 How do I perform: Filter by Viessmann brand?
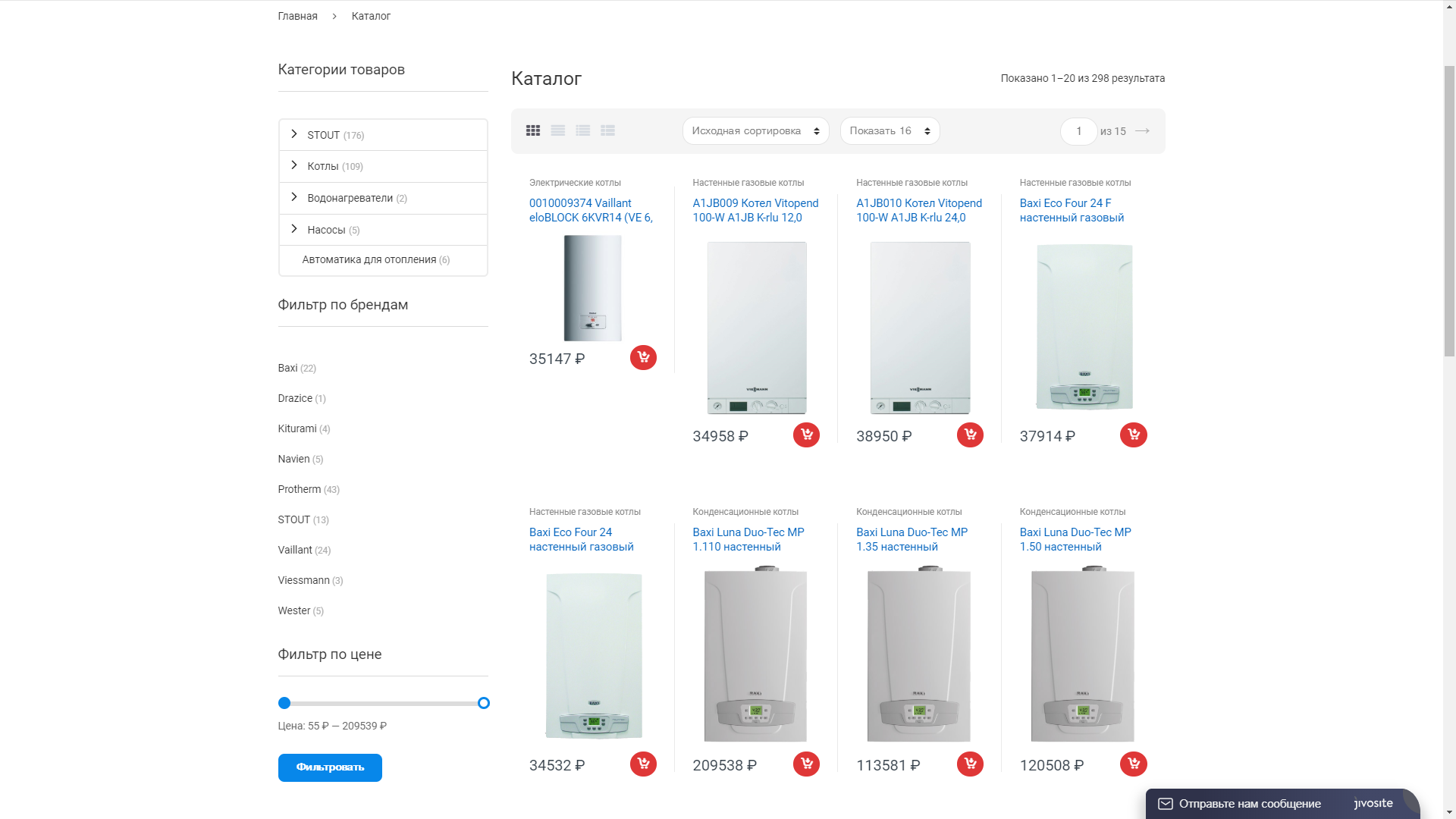pos(304,580)
